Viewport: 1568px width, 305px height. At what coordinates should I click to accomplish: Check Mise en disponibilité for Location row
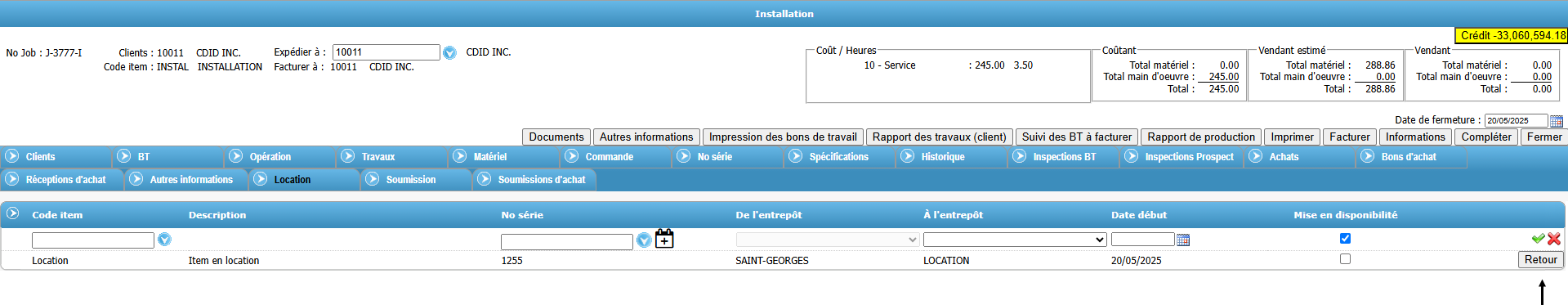point(1345,259)
